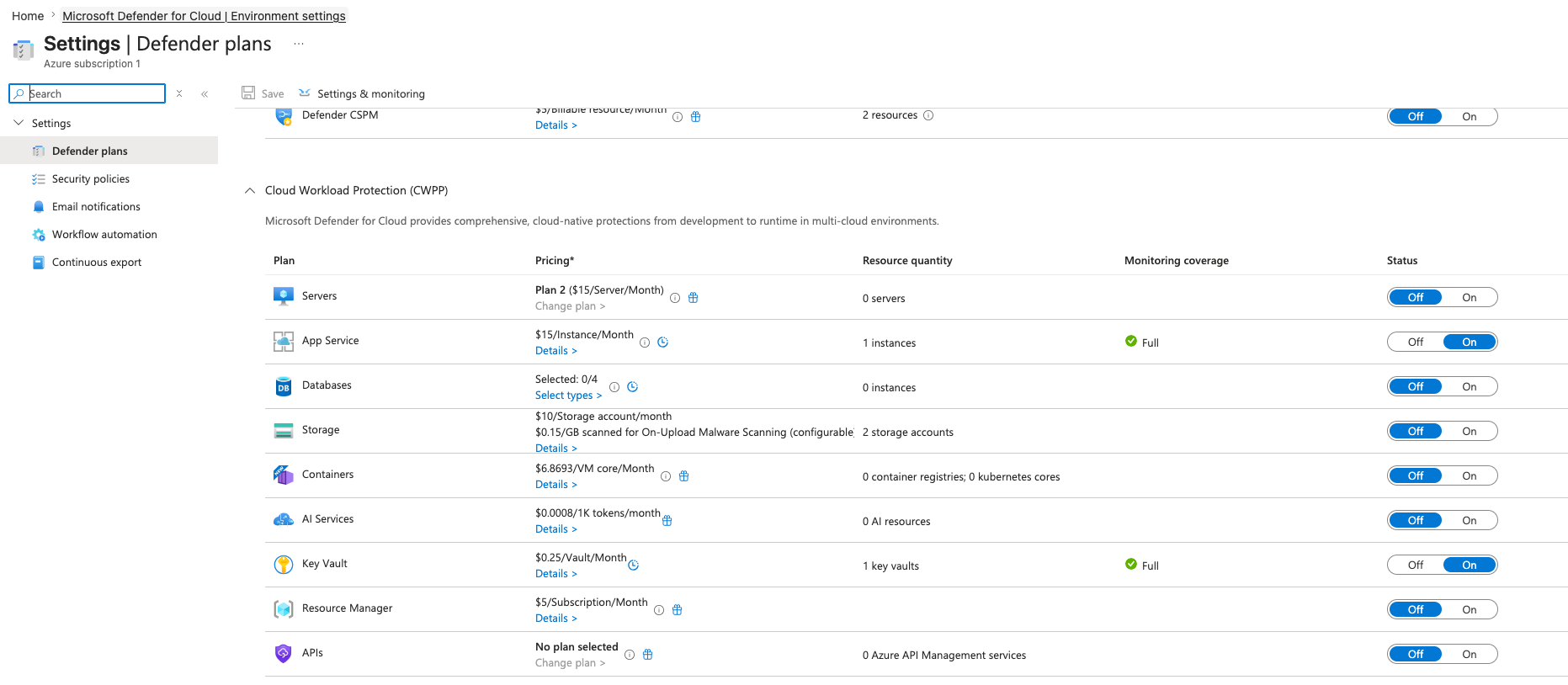Image resolution: width=1568 pixels, height=685 pixels.
Task: Click gift icon beside APIs pricing
Action: coord(648,655)
